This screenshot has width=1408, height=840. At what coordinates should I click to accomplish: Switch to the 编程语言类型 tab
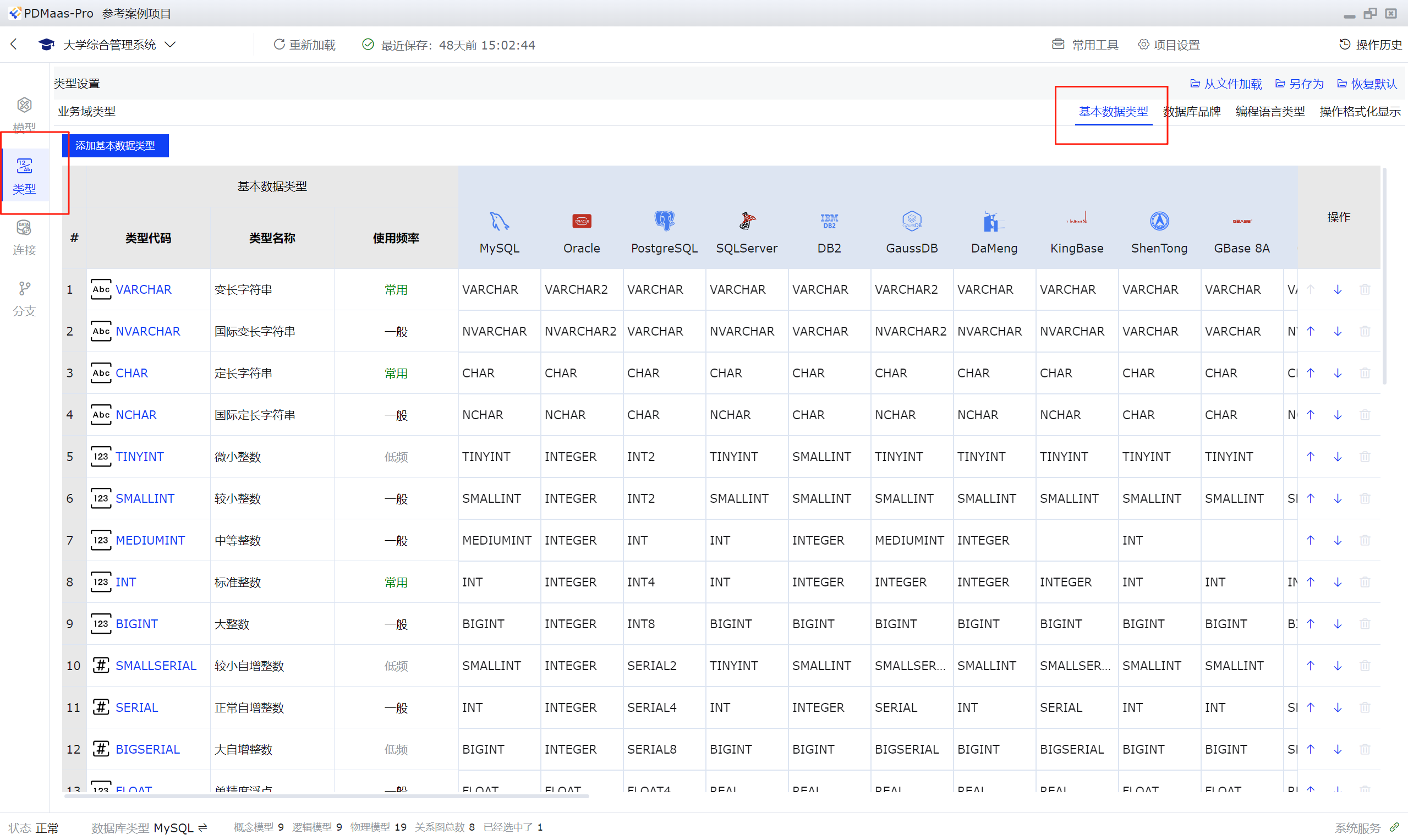pyautogui.click(x=1270, y=112)
